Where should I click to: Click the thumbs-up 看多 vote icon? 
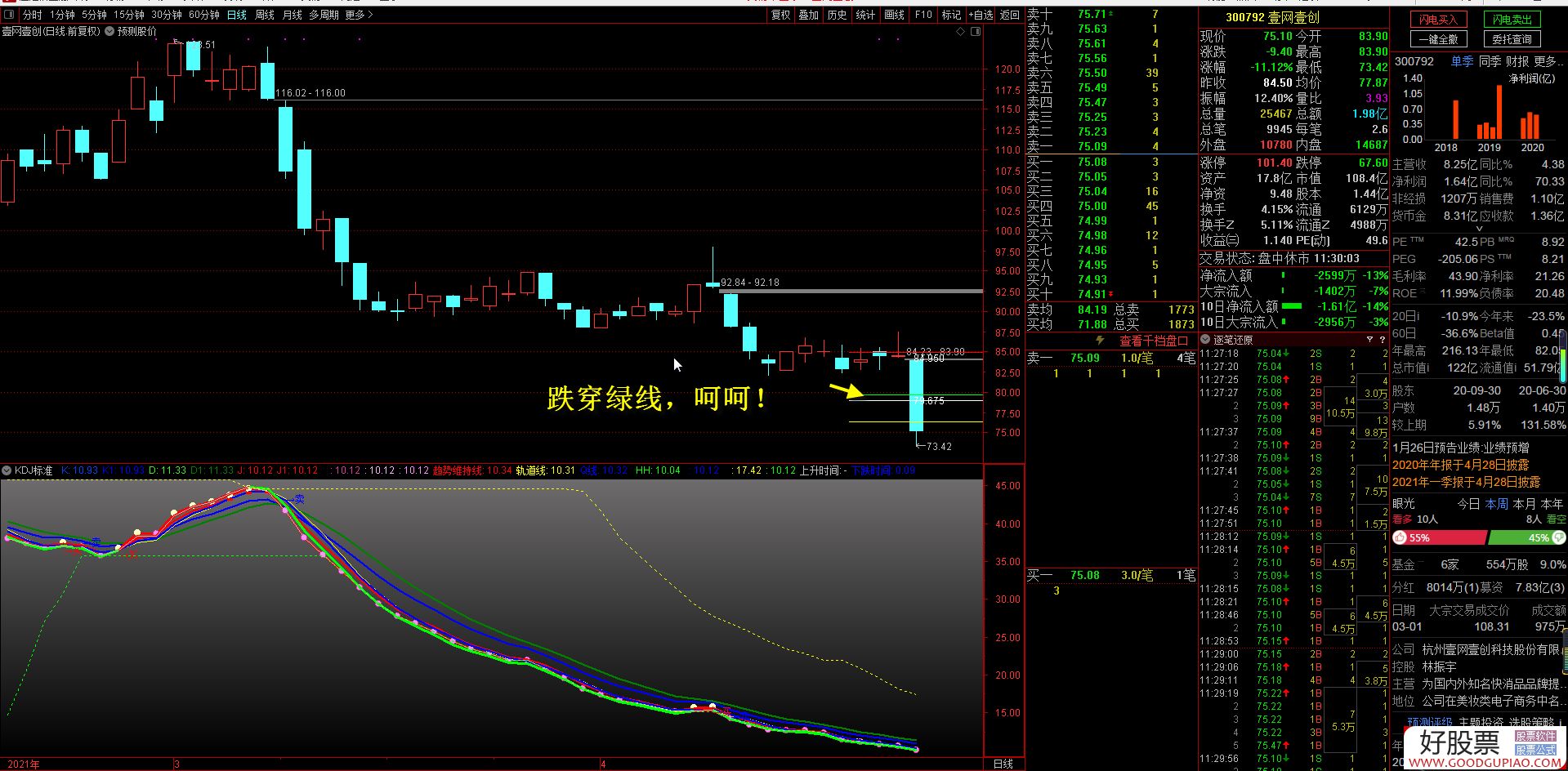coord(1400,537)
